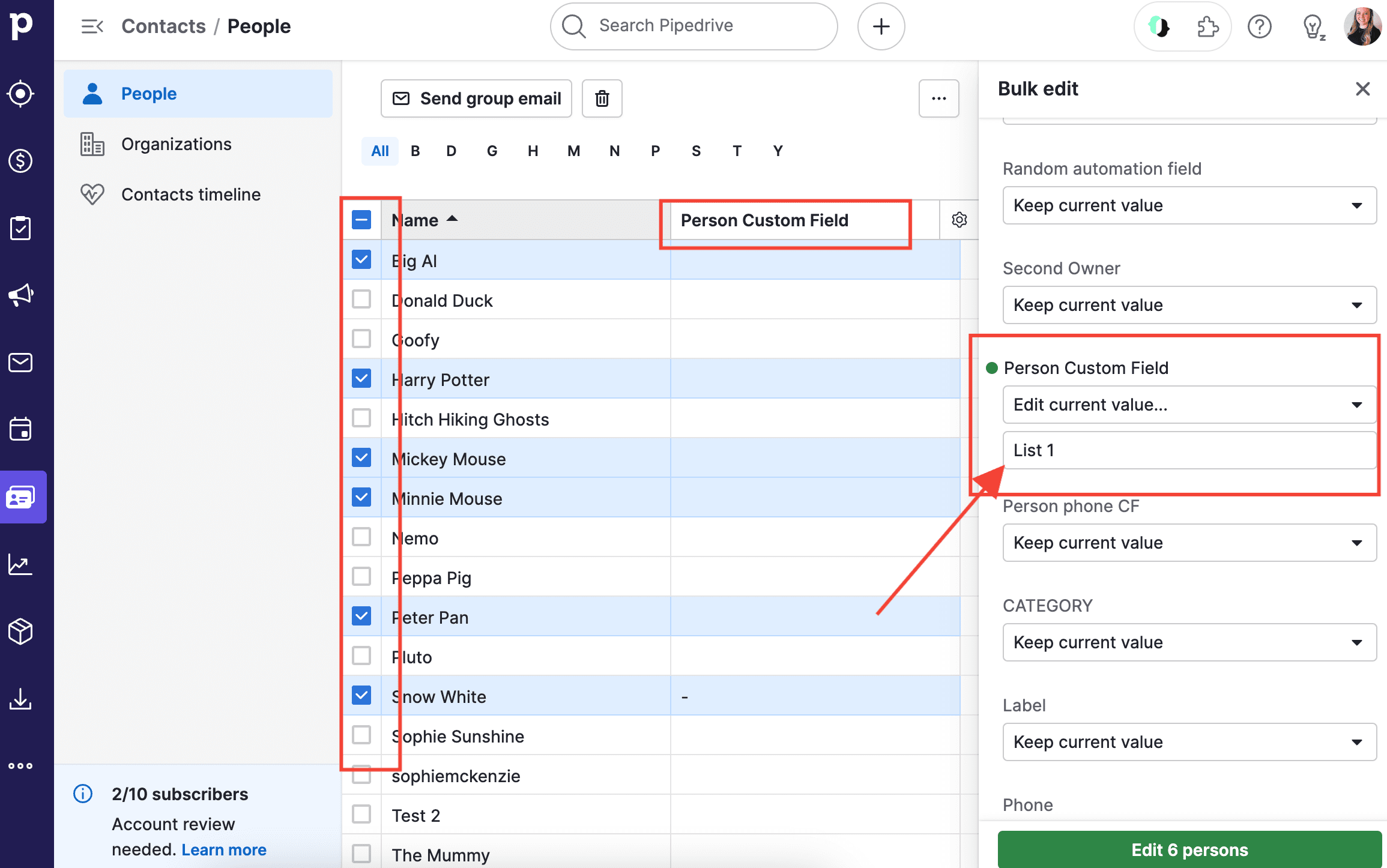
Task: Open Organizations in the contacts menu
Action: click(176, 144)
